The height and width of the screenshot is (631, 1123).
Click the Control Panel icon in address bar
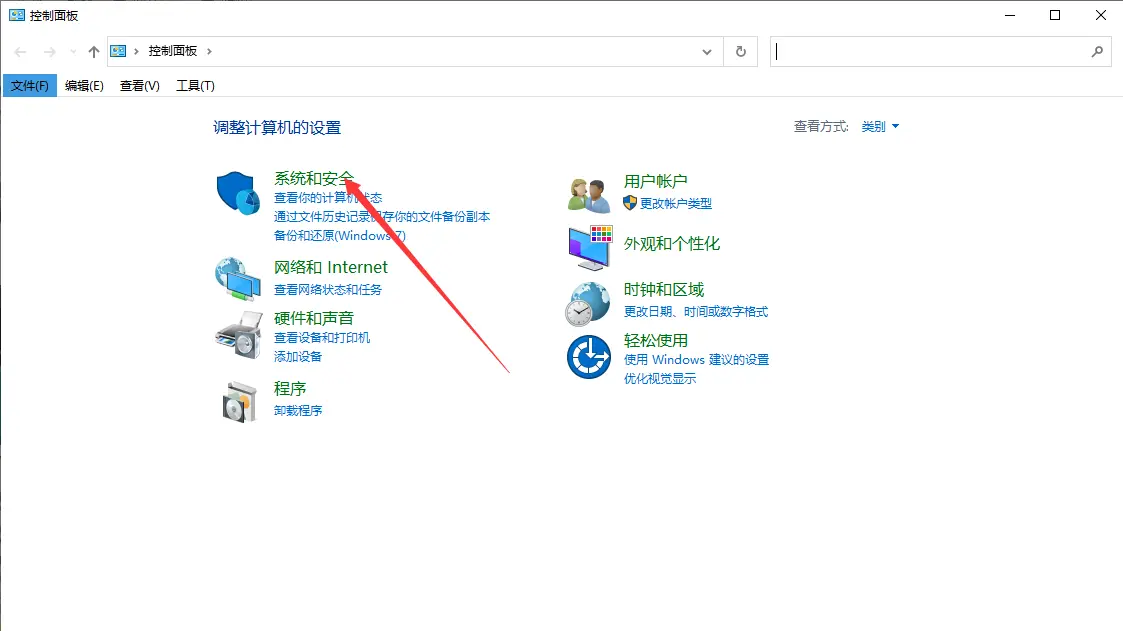pos(118,51)
